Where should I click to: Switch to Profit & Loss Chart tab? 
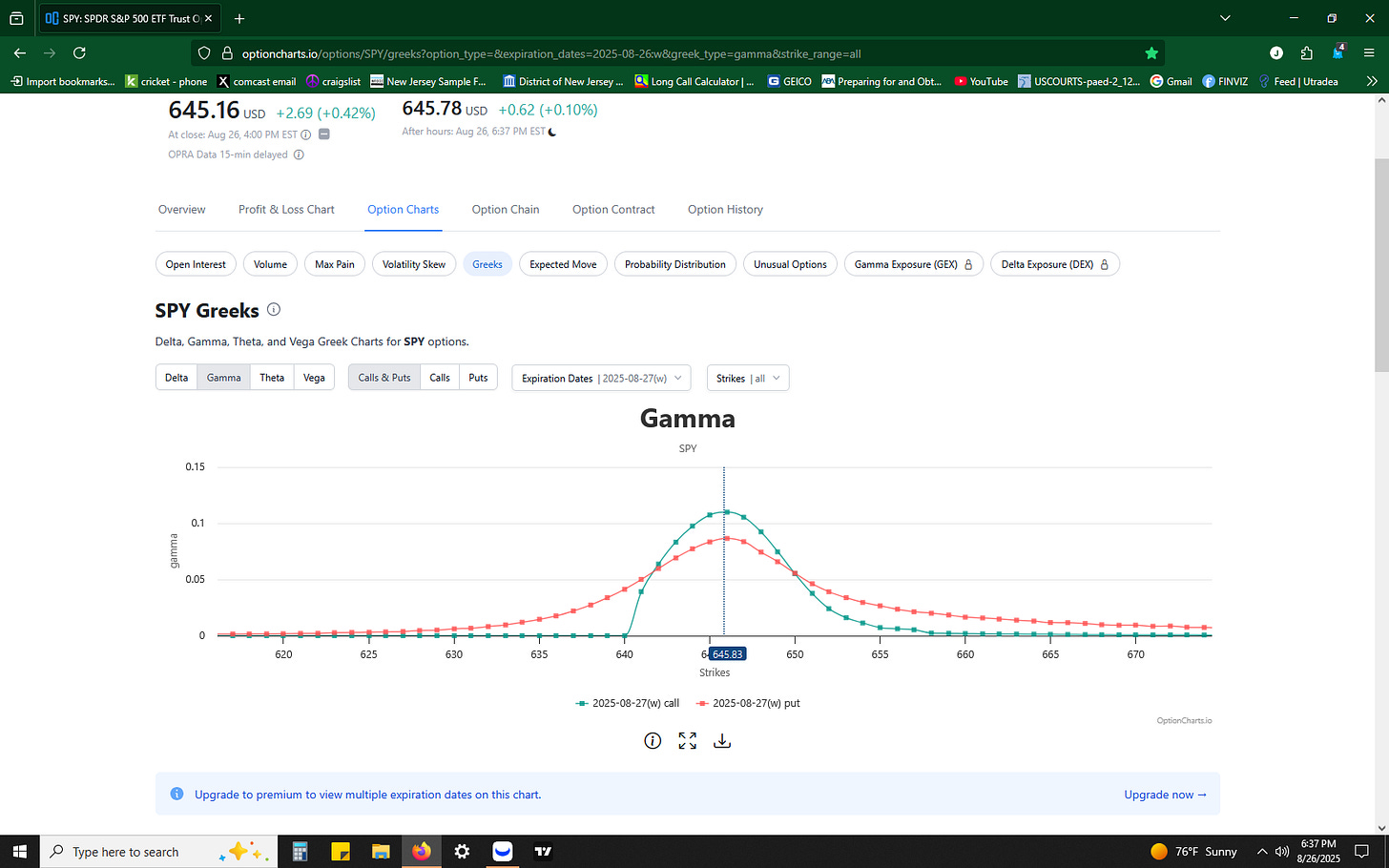[286, 210]
